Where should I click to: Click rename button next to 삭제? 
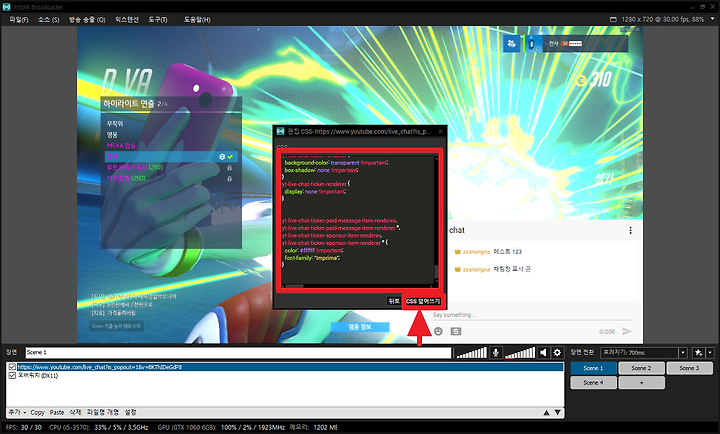[x=102, y=412]
